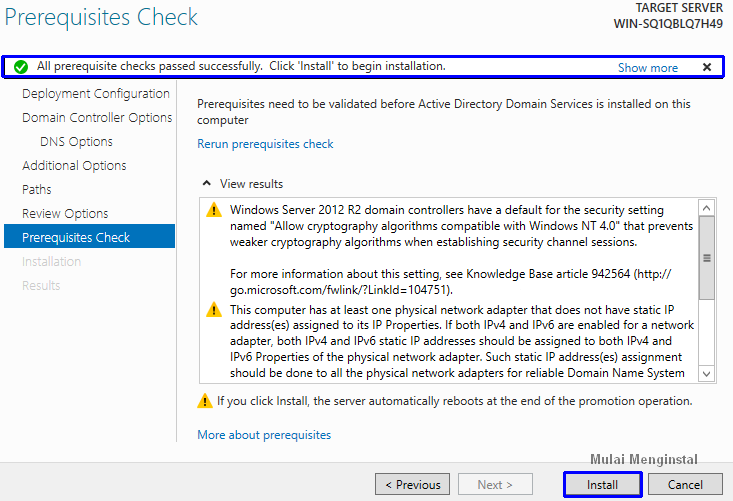
Task: Click the Previous button
Action: (412, 485)
